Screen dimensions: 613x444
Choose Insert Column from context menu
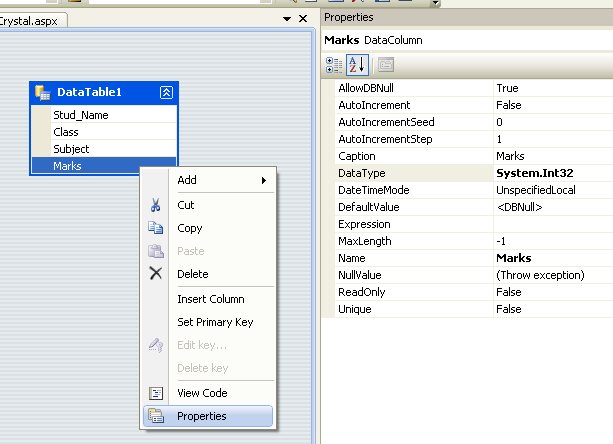pos(210,299)
